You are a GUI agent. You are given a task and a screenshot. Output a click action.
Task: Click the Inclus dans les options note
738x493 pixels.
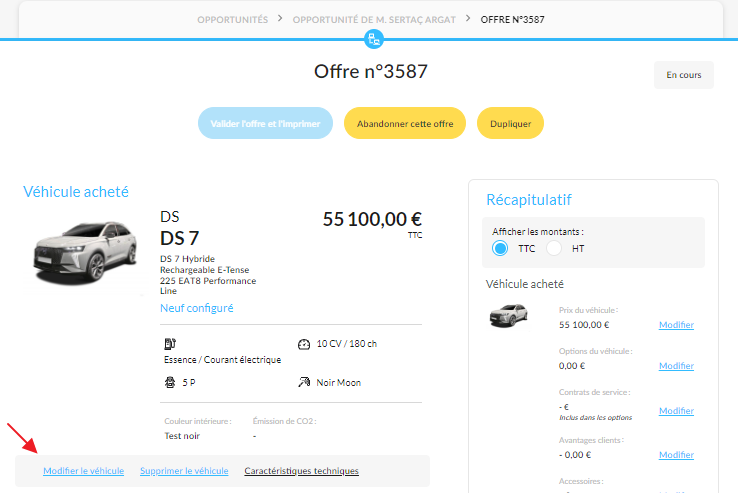[x=595, y=418]
